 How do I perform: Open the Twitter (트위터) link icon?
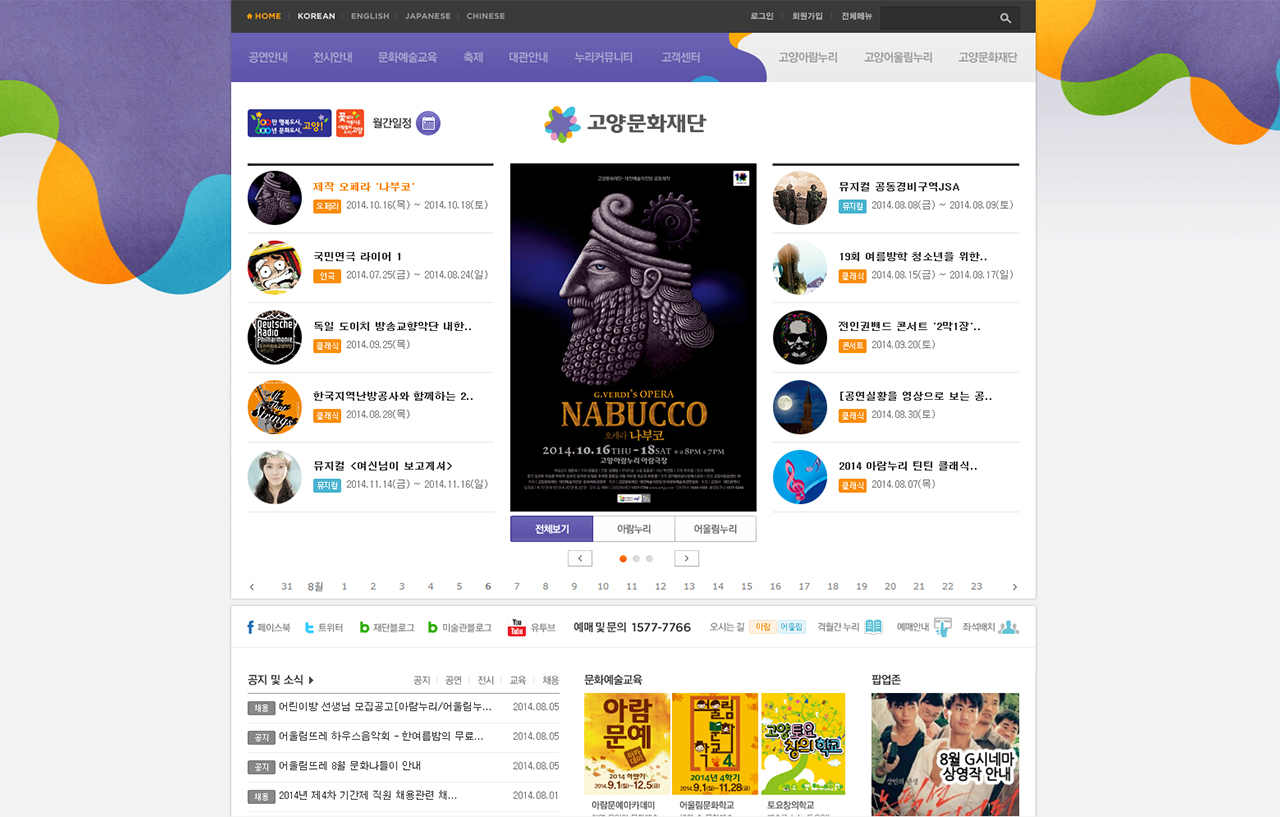click(310, 627)
